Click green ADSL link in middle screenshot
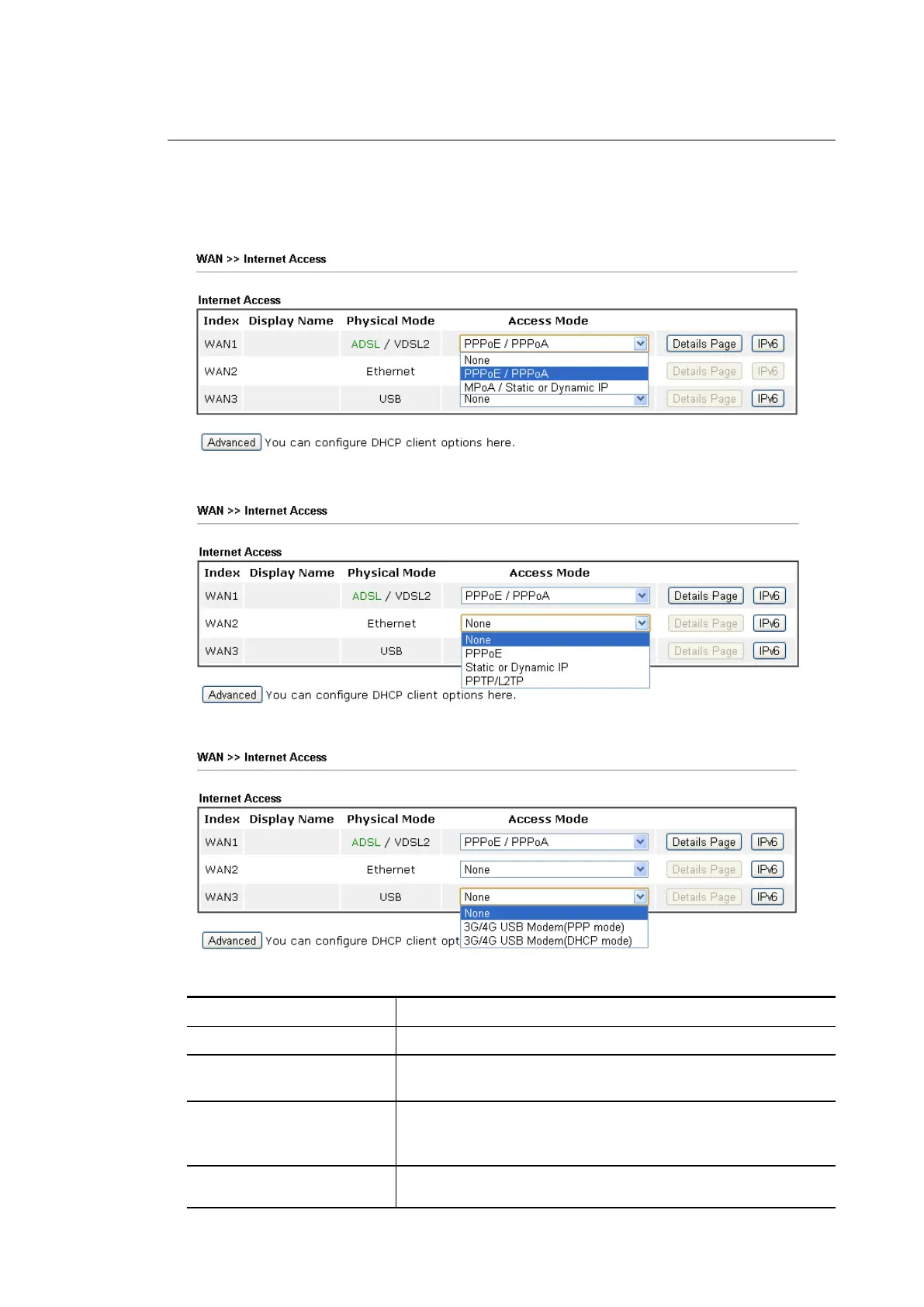 [366, 596]
